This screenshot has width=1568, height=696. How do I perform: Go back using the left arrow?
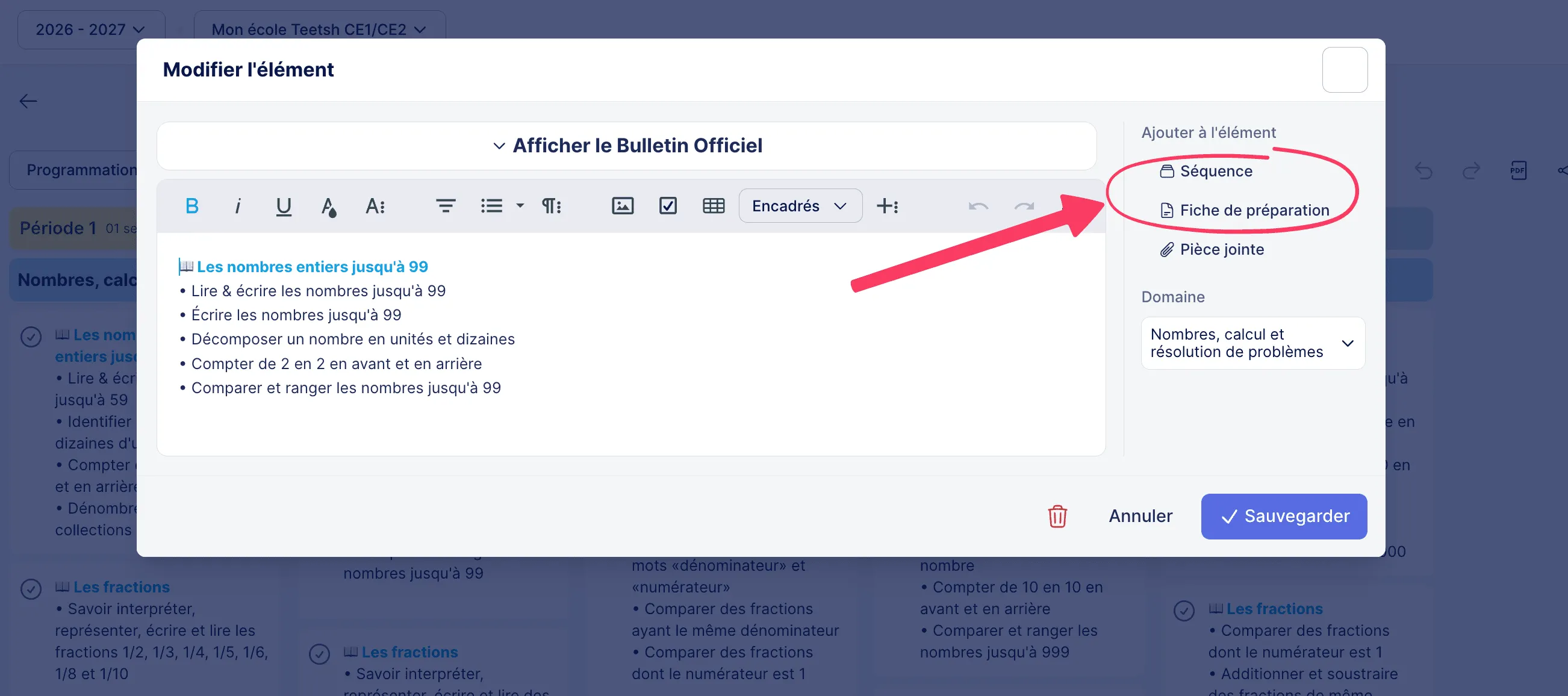click(x=29, y=101)
